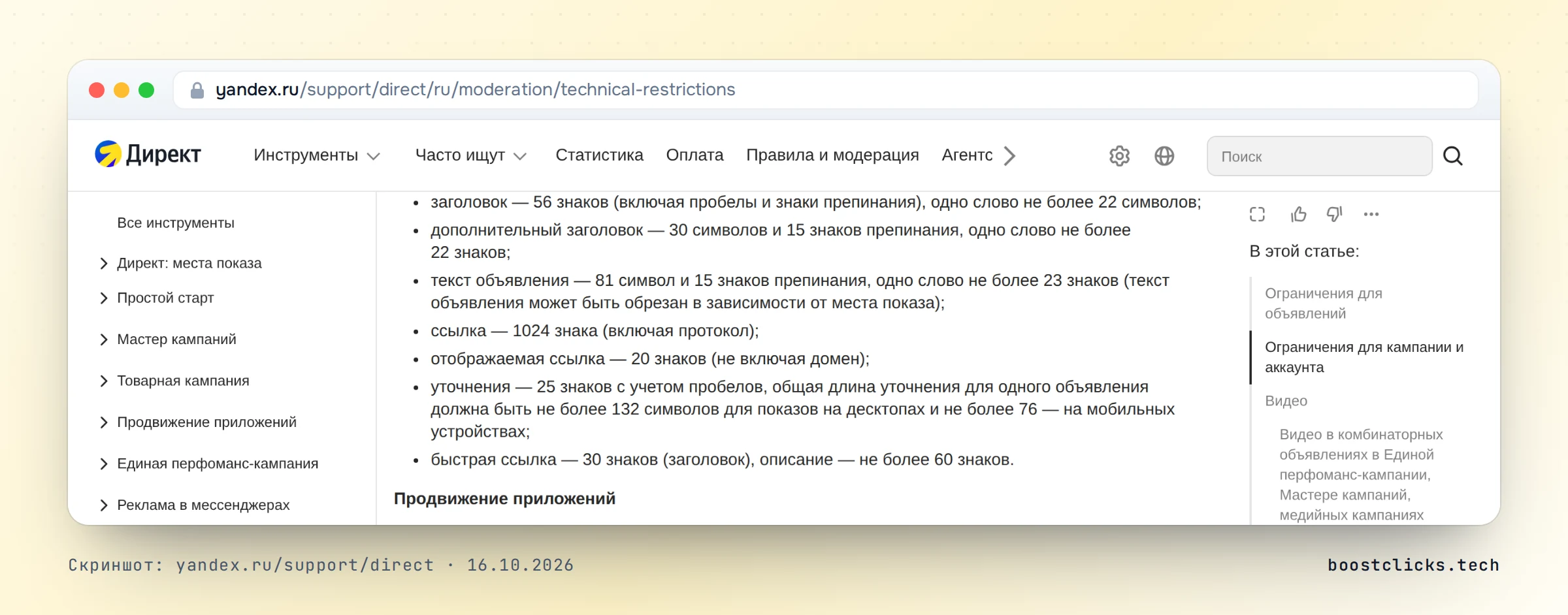The image size is (1568, 615).
Task: Open the Правила и модерация menu item
Action: coord(832,155)
